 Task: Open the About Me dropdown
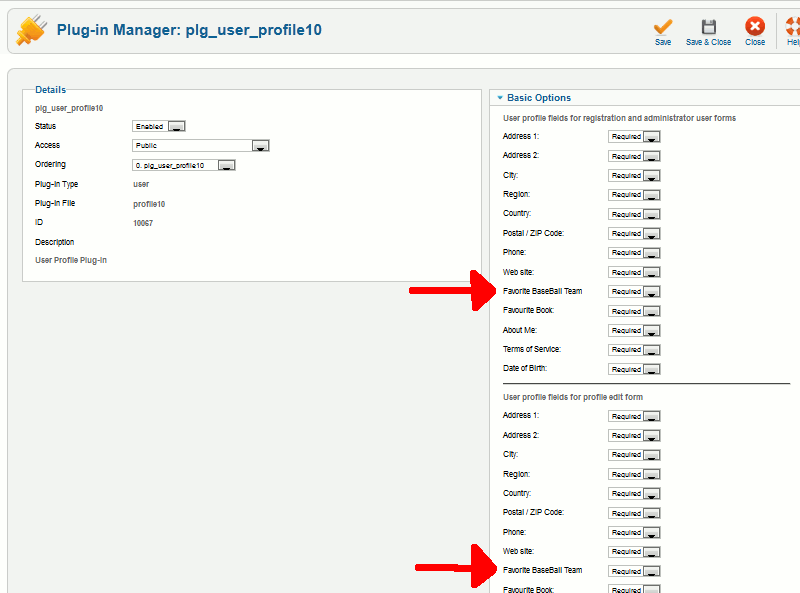coord(634,331)
